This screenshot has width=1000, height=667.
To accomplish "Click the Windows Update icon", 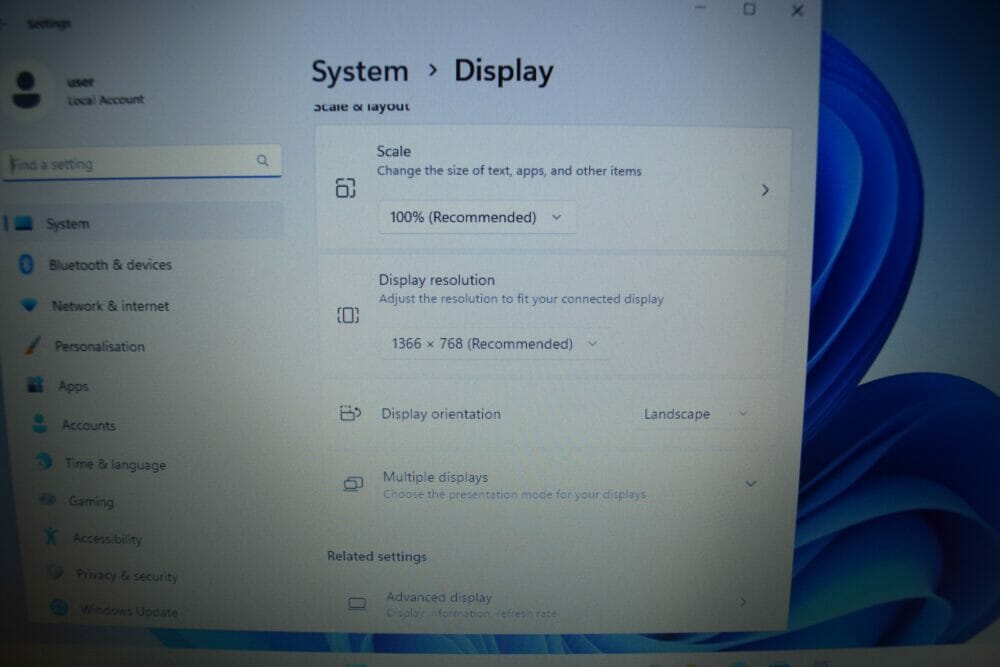I will 59,608.
